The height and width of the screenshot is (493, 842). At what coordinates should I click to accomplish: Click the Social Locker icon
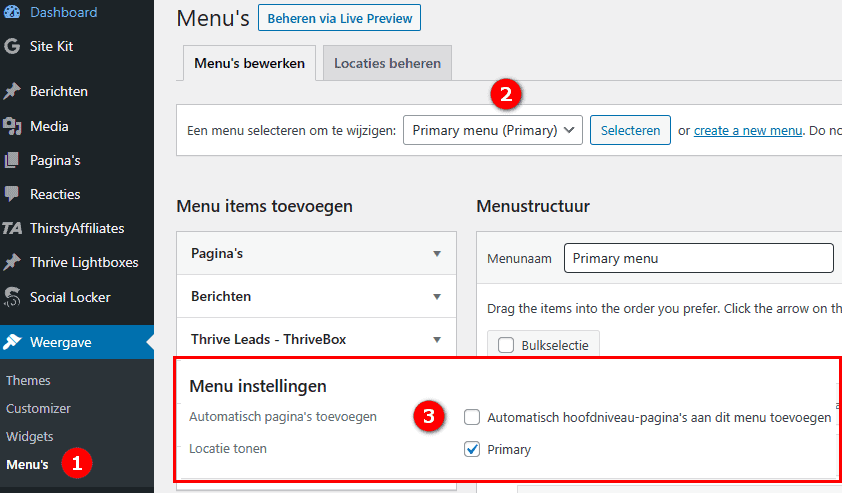pyautogui.click(x=12, y=297)
